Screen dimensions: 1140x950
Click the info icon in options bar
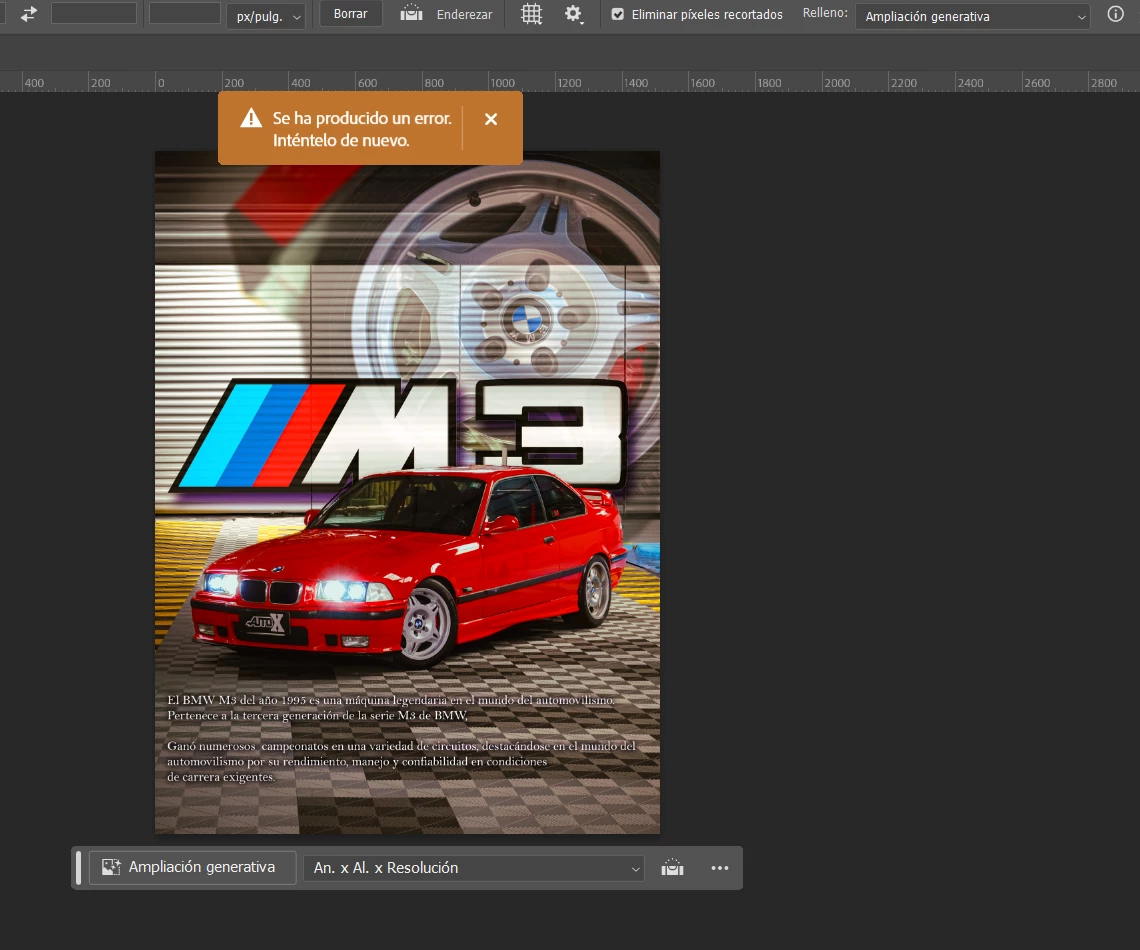coord(1115,14)
